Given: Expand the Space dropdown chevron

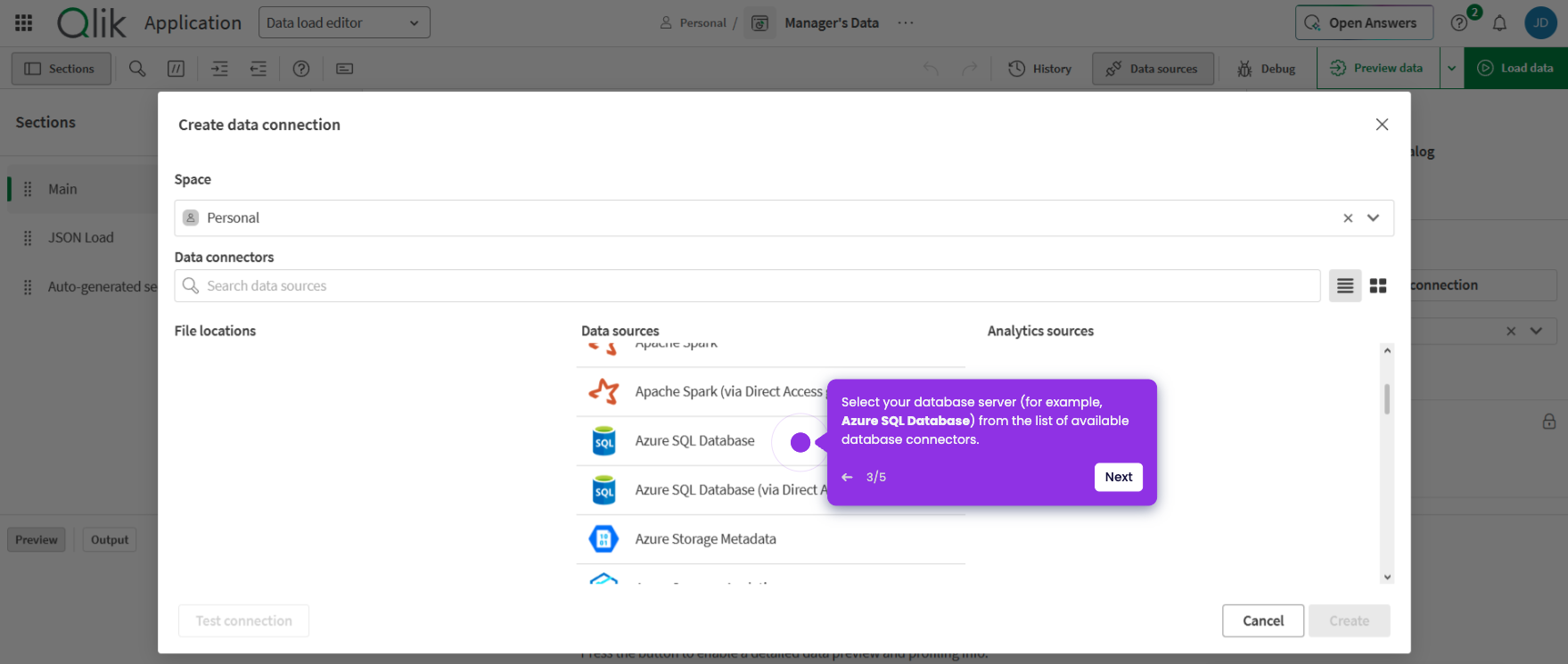Looking at the screenshot, I should (1374, 218).
